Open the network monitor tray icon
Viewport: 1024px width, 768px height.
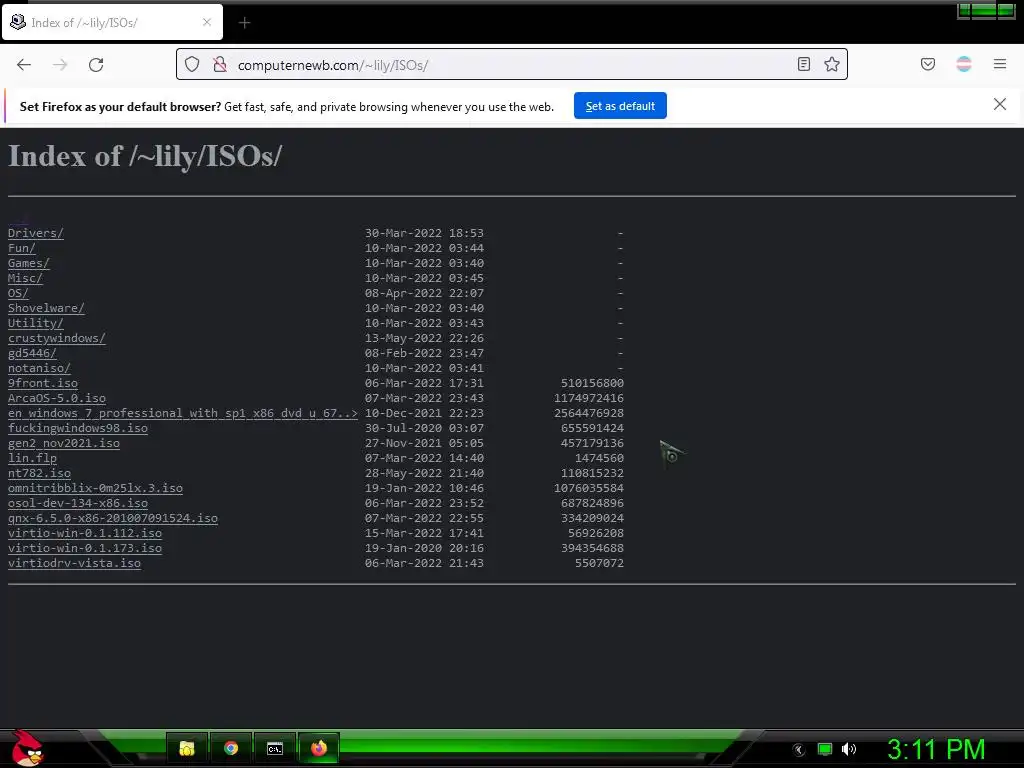(x=825, y=749)
